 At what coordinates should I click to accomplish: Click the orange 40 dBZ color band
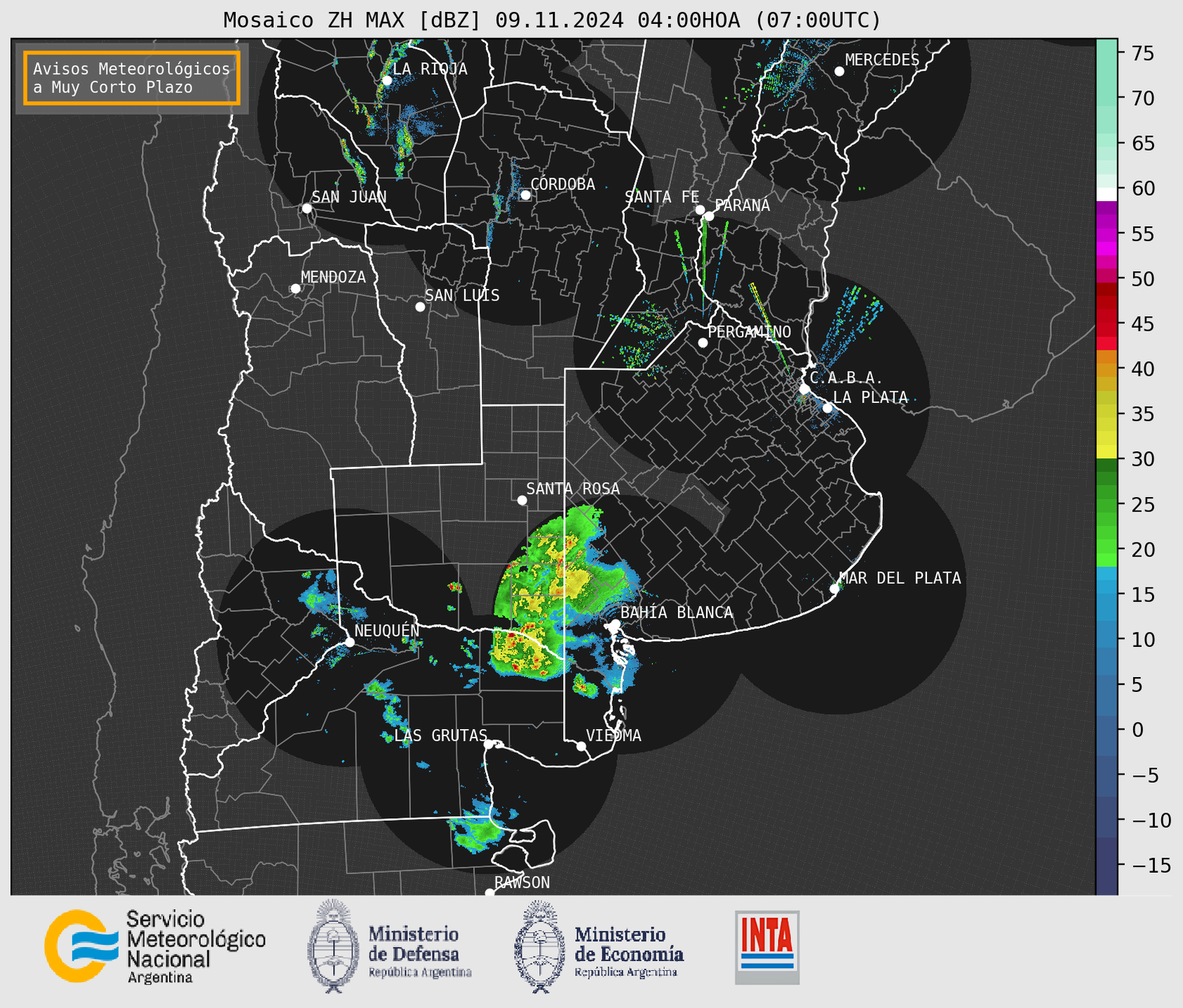1107,369
